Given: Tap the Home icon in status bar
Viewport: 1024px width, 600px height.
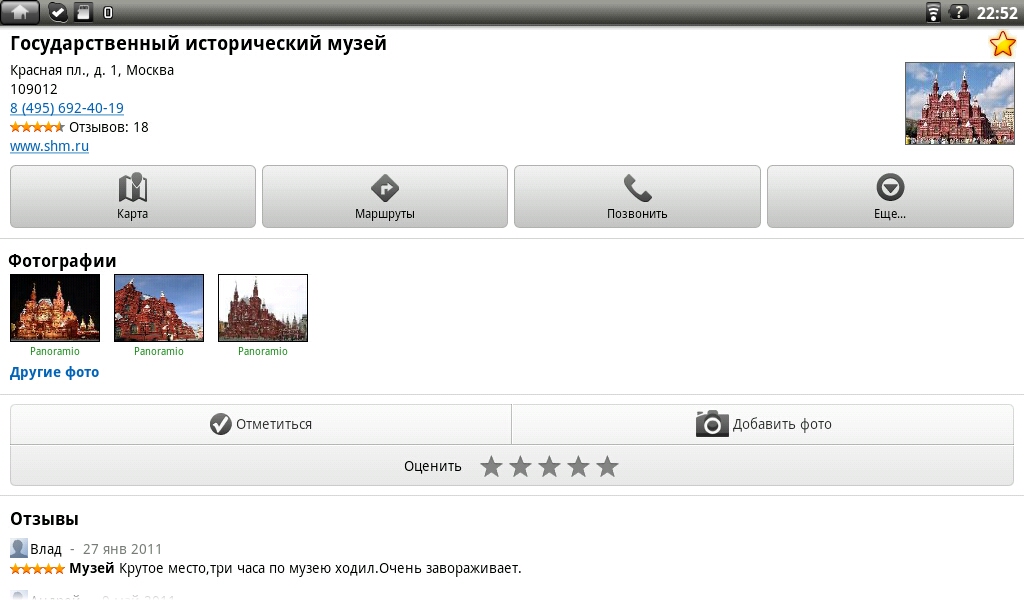Looking at the screenshot, I should point(20,12).
